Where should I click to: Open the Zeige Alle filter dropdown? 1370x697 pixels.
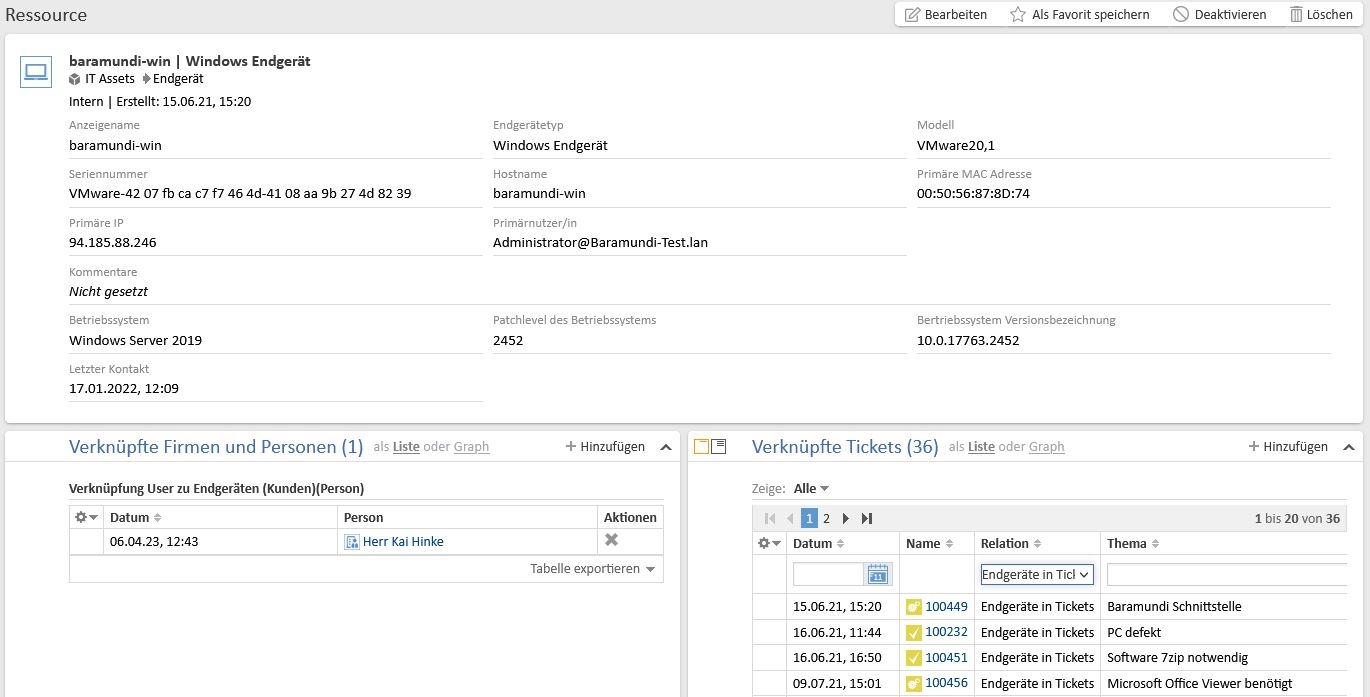coord(811,489)
